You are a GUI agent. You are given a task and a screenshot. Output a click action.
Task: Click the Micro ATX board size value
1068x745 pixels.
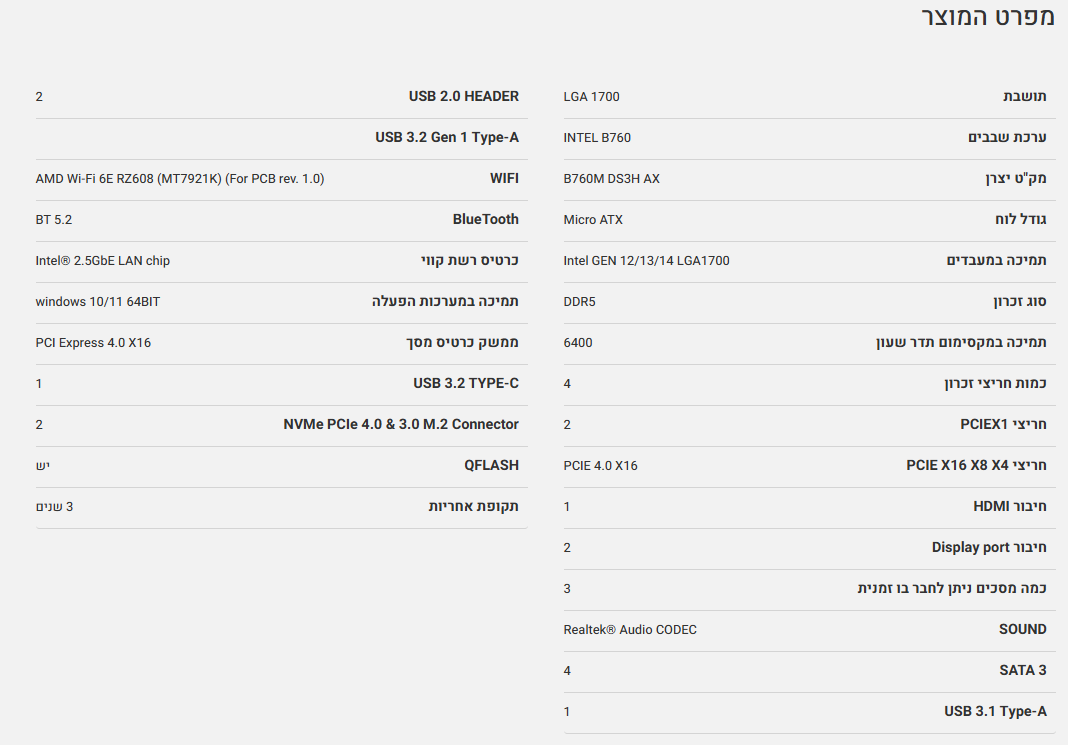point(593,220)
